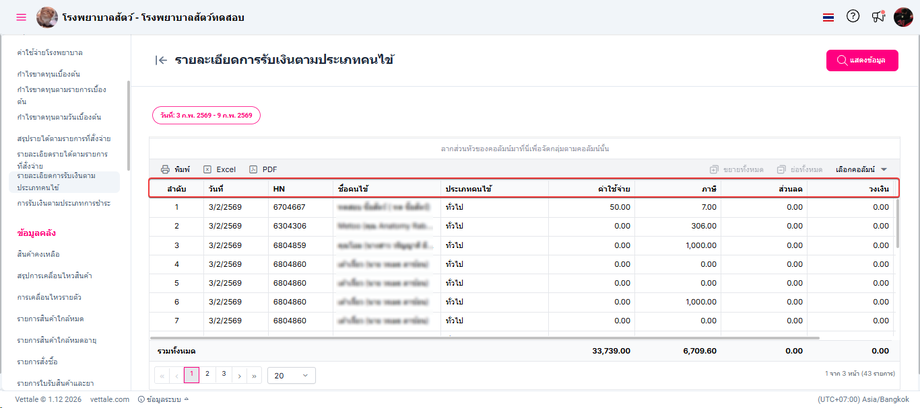The width and height of the screenshot is (920, 408).
Task: Open รายการสินค้าใกล้หมดอายุ in sidebar
Action: (x=56, y=340)
